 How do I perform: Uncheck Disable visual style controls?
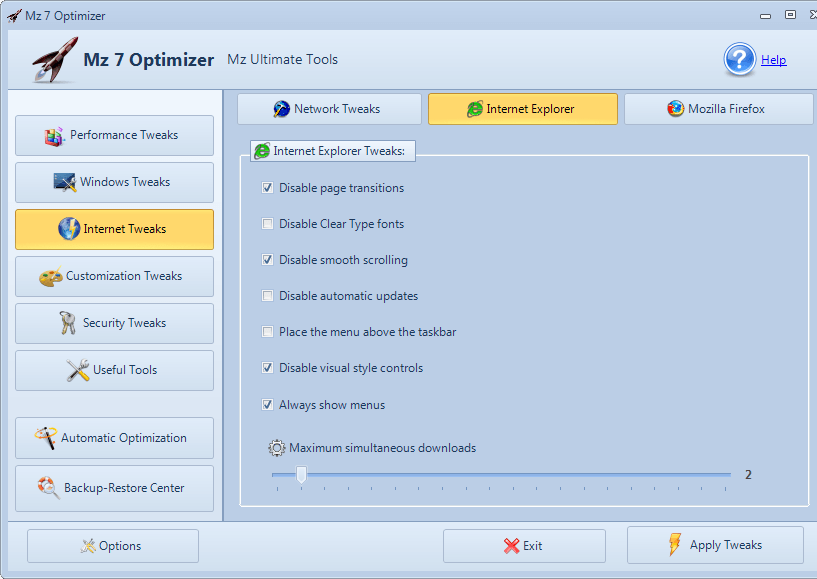[x=267, y=368]
